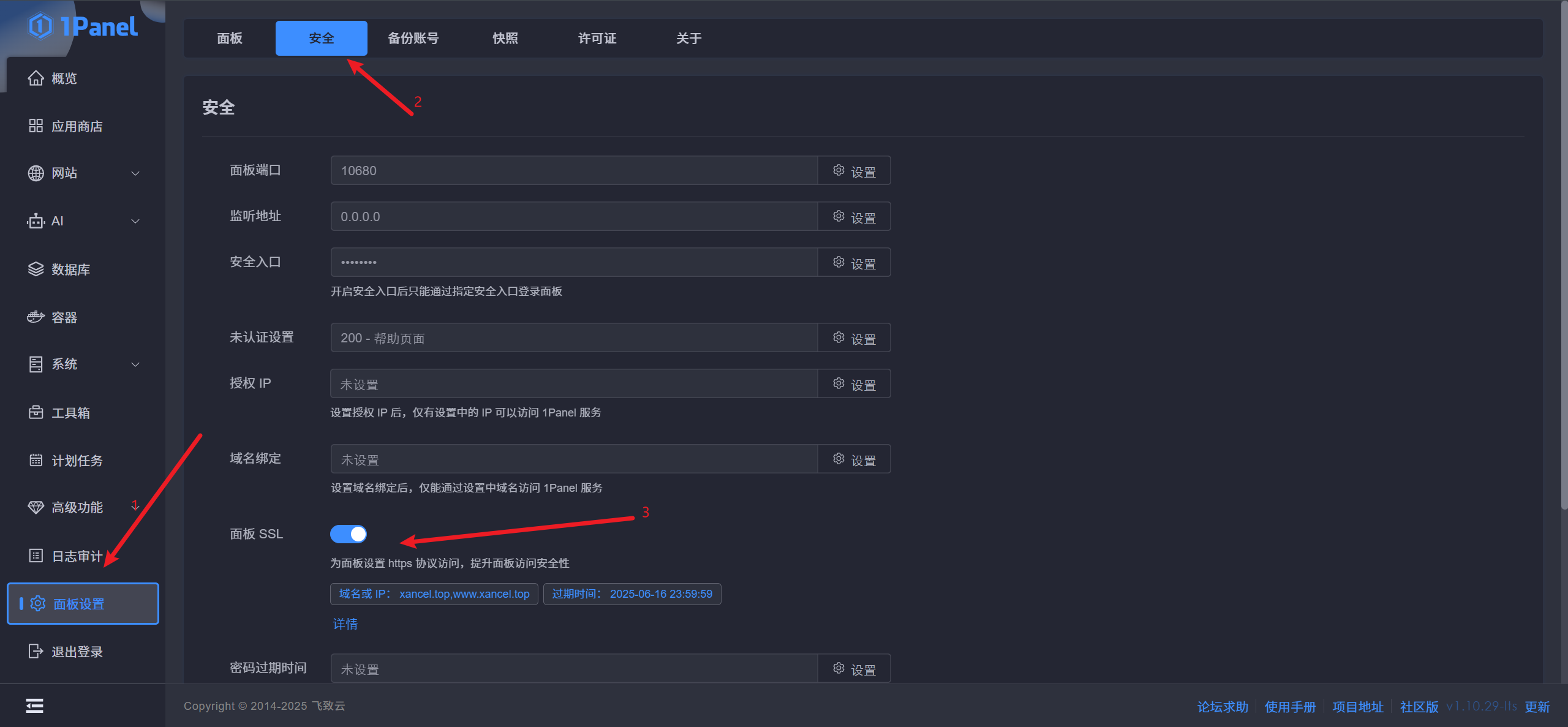1568x727 pixels.
Task: Click the 工具箱 toolbox icon
Action: pyautogui.click(x=36, y=413)
